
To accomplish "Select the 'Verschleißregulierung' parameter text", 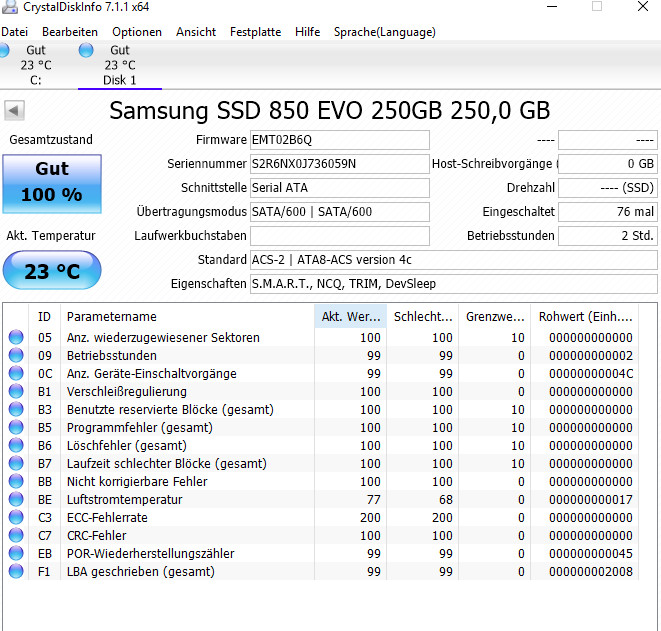I will click(126, 392).
